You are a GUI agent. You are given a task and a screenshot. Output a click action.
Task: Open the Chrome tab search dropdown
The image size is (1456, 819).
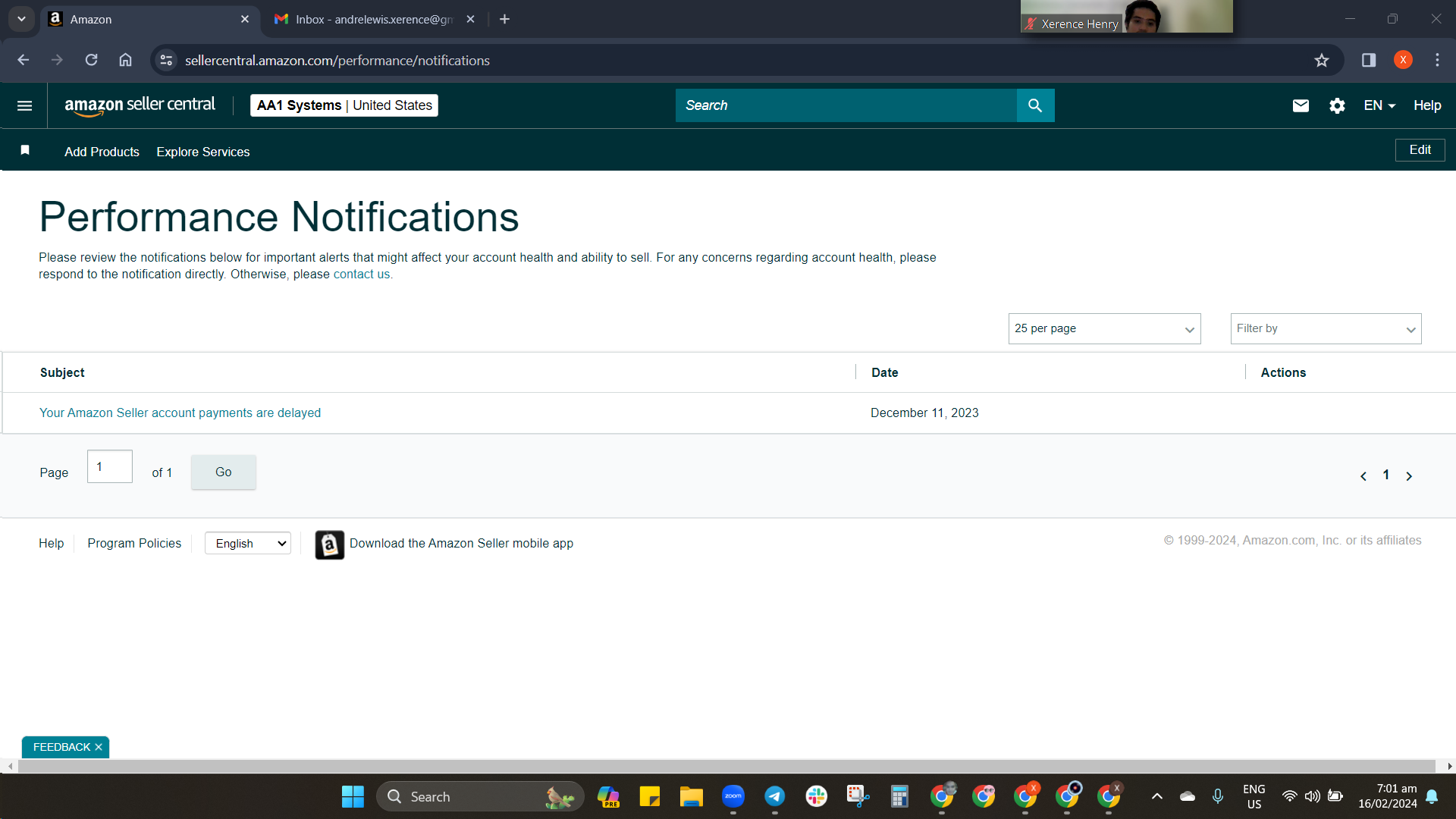tap(21, 19)
